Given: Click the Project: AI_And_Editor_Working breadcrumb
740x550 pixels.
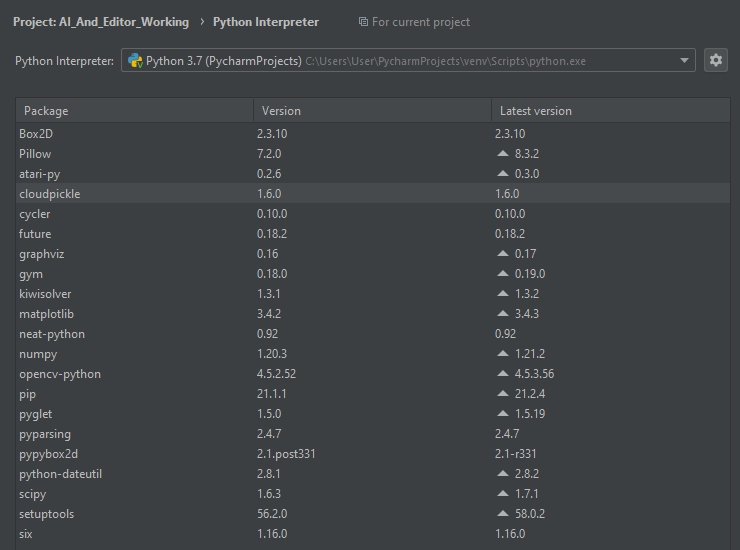Looking at the screenshot, I should click(x=101, y=22).
